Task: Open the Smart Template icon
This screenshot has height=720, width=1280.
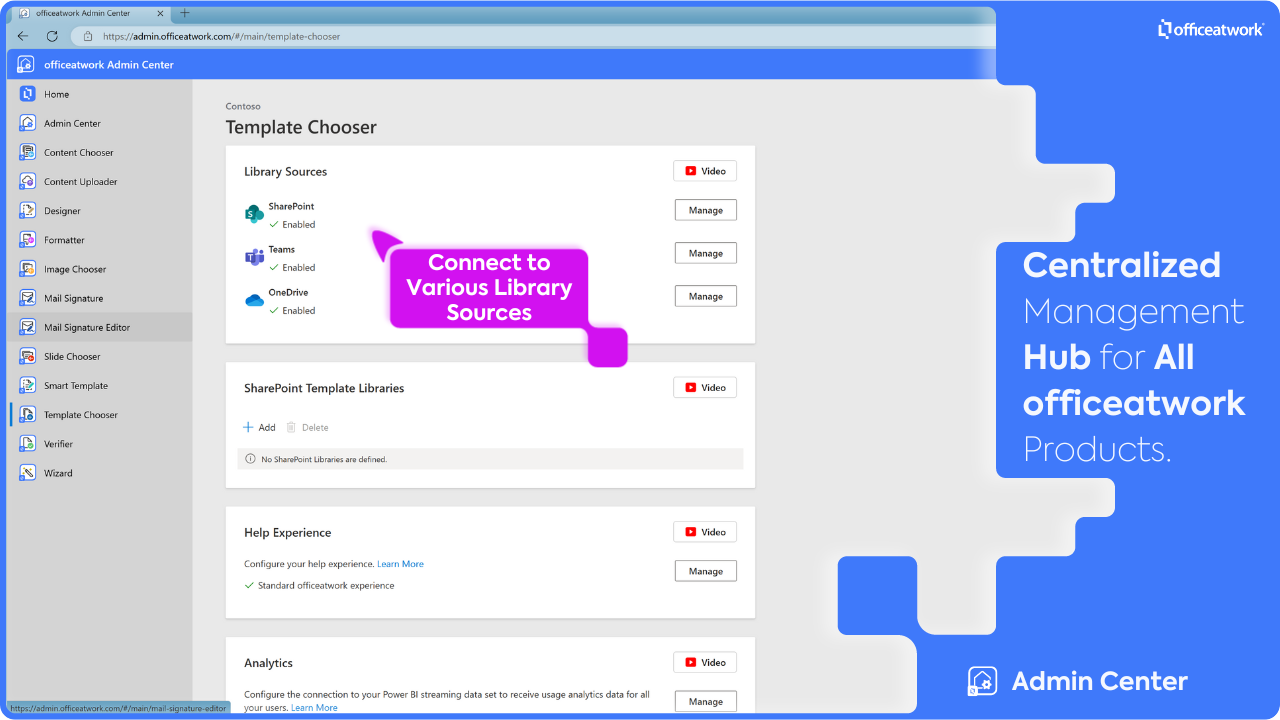Action: click(27, 385)
